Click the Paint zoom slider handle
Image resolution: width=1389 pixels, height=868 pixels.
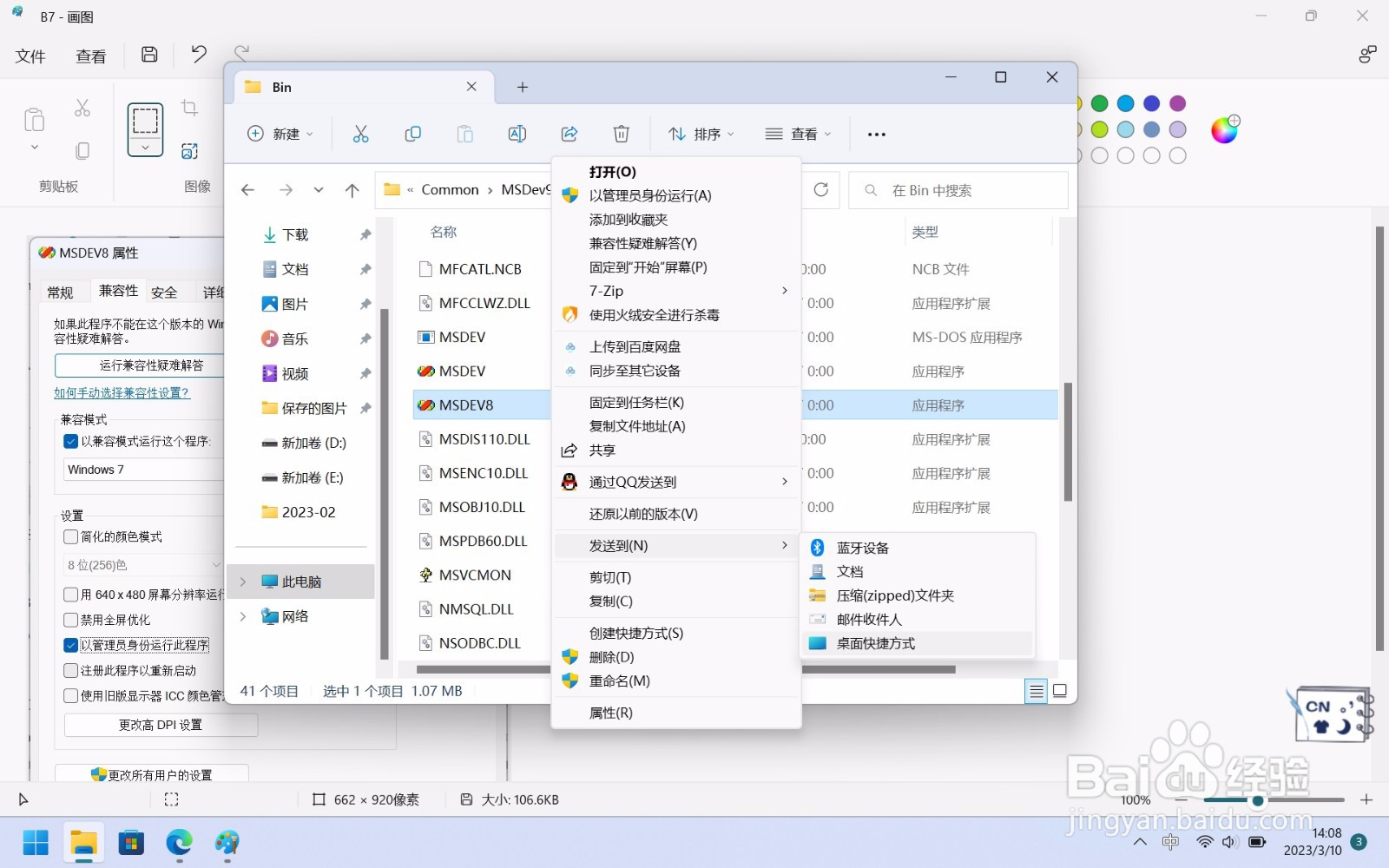point(1257,799)
